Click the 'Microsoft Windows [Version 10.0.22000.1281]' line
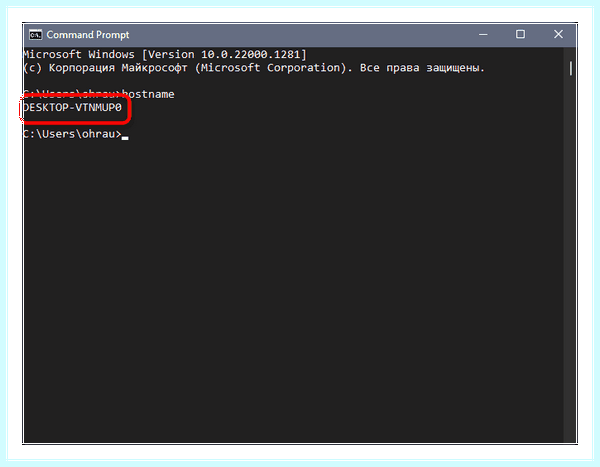The height and width of the screenshot is (467, 600). click(165, 55)
